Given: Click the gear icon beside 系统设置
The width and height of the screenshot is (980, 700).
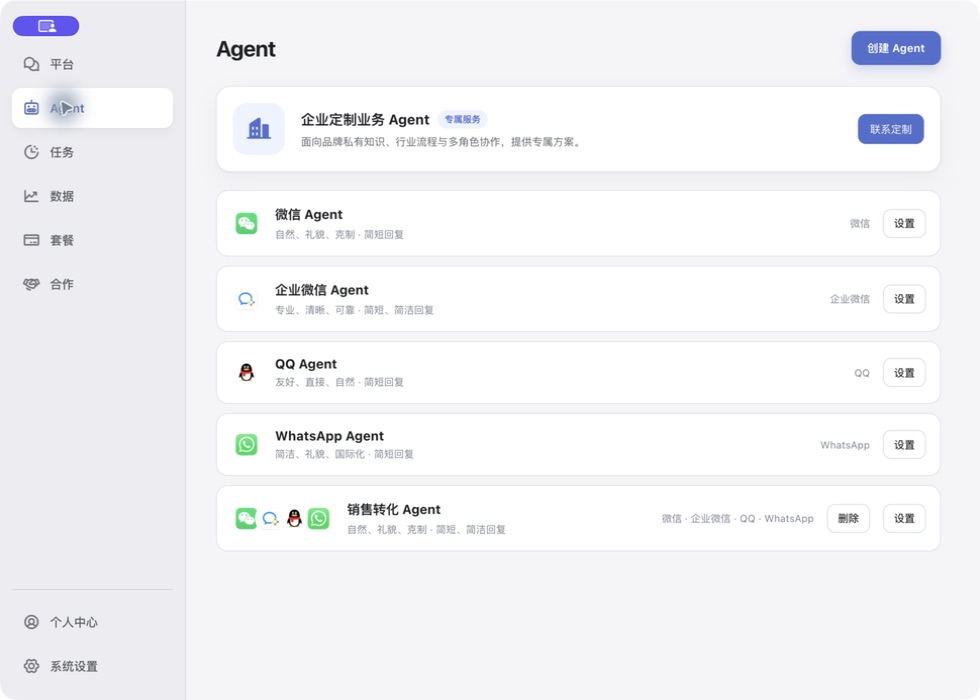Looking at the screenshot, I should 31,666.
